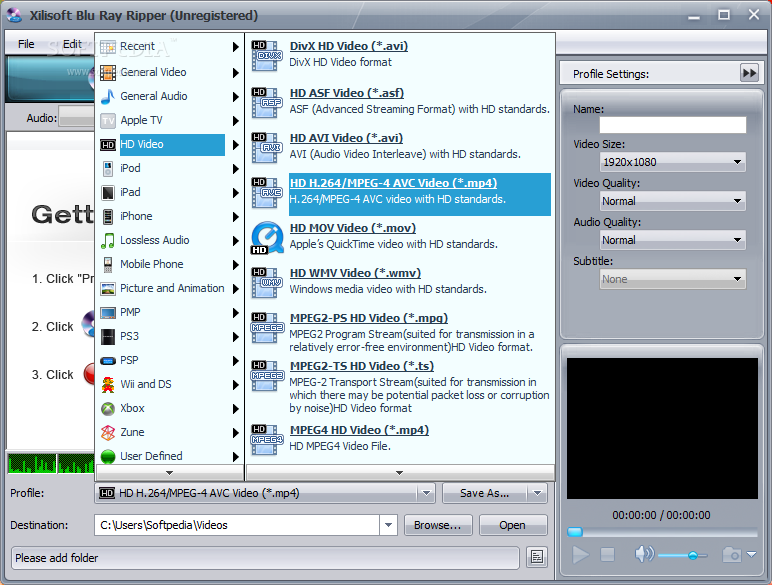Click the iPod device icon

click(x=108, y=168)
